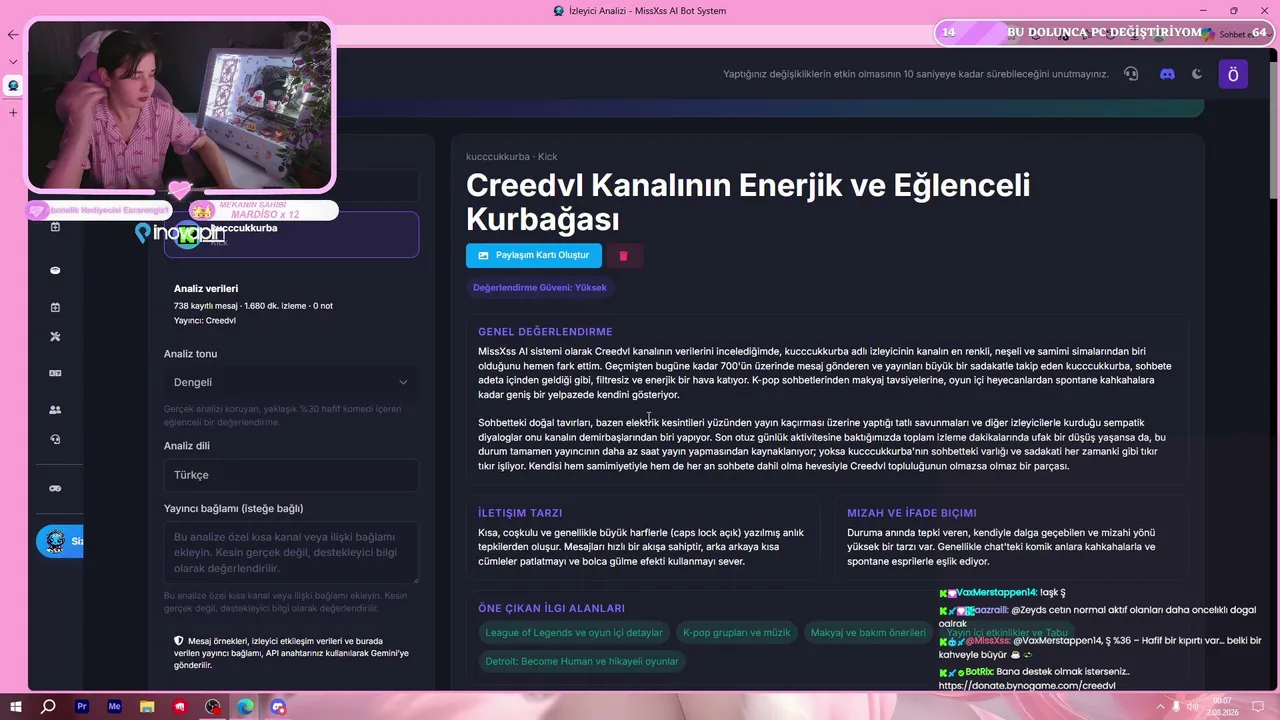Screen dimensions: 1280x720
Task: Open the Windows Start menu
Action: pos(17,707)
